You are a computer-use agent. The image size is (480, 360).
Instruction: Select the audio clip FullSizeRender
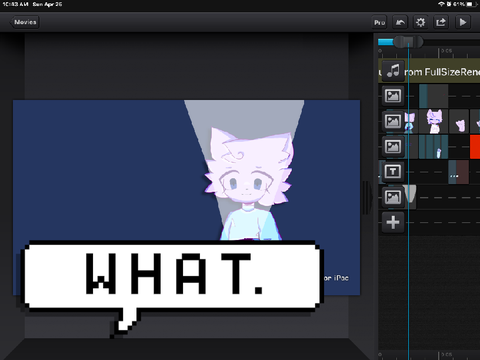[442, 71]
